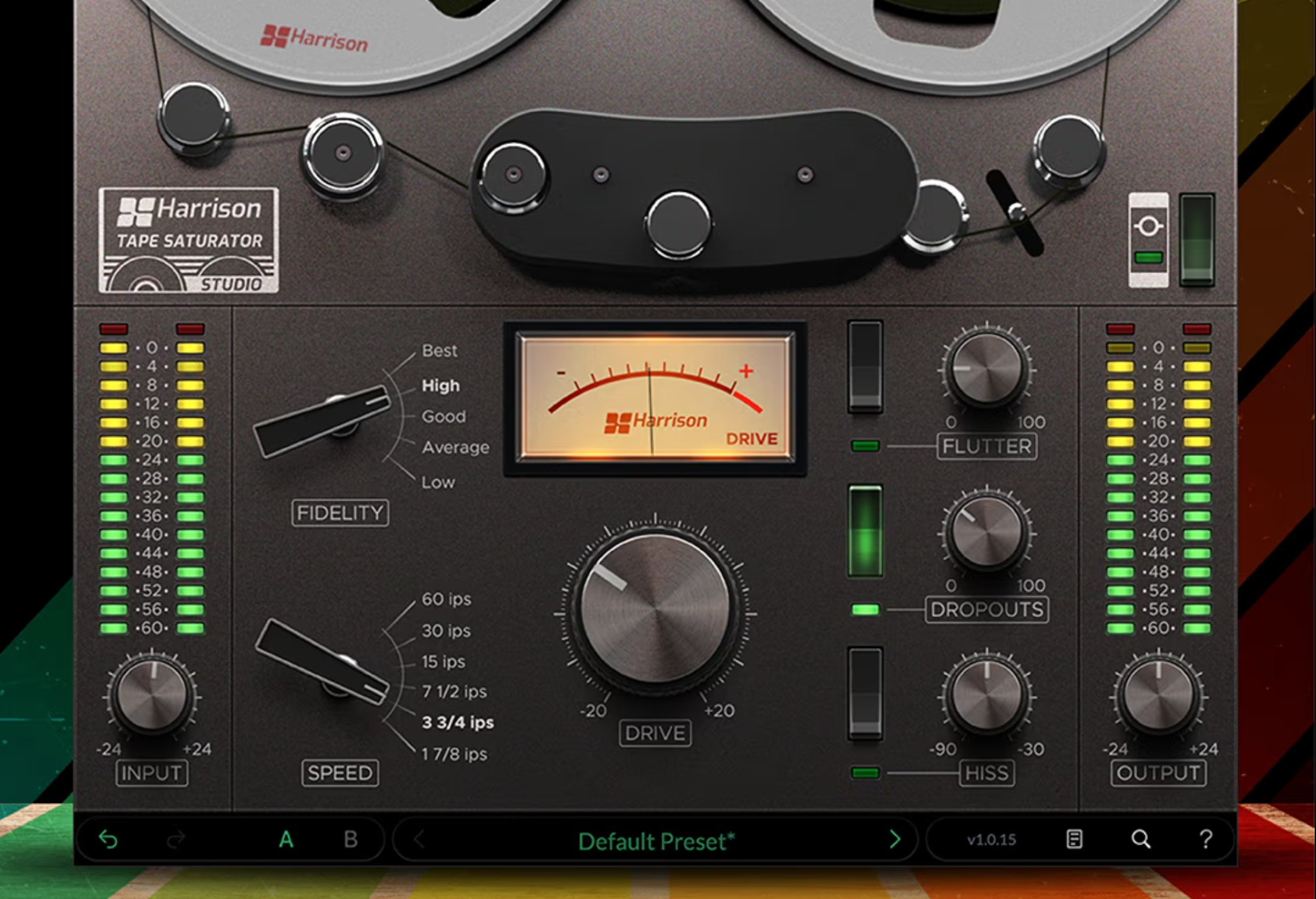This screenshot has height=899, width=1316.
Task: Click the search magnifier icon
Action: coord(1140,839)
